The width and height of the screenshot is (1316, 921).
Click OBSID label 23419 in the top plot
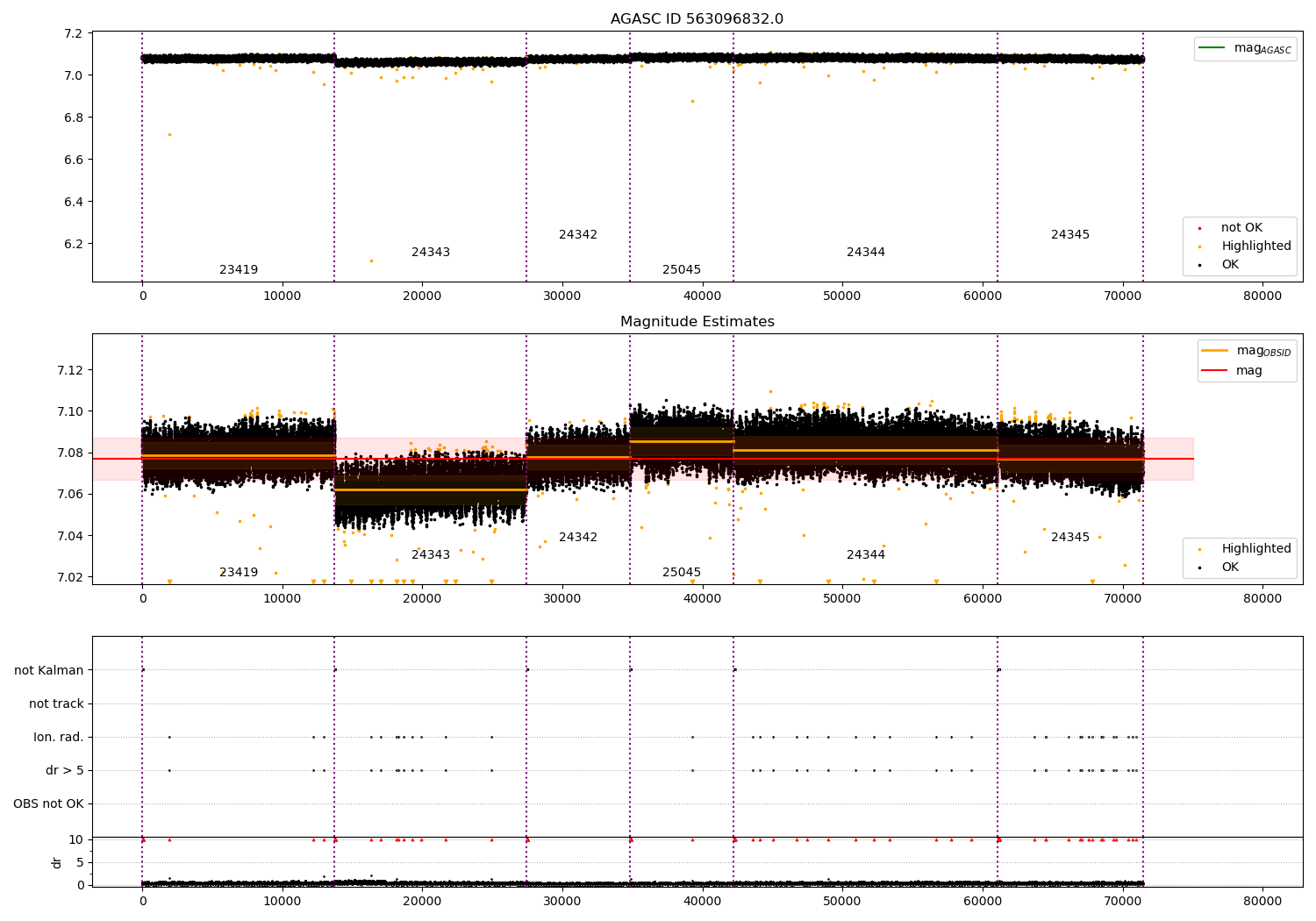click(239, 269)
